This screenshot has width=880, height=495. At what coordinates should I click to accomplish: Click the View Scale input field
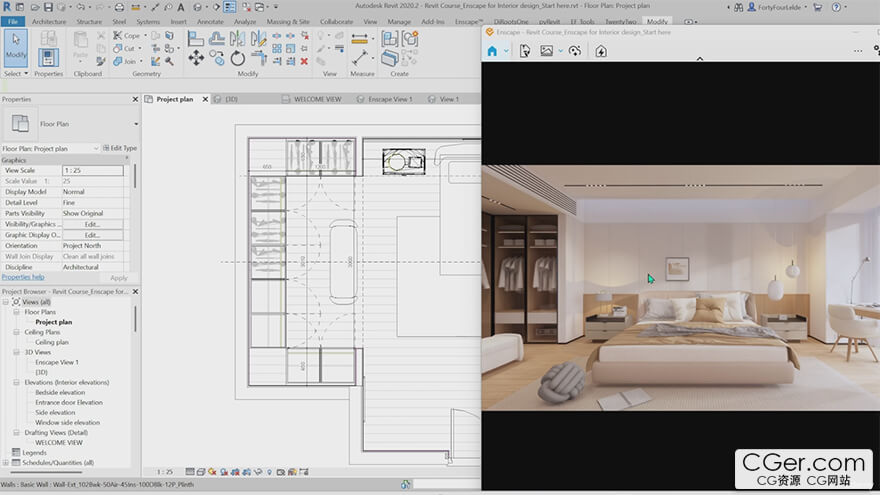(x=93, y=171)
